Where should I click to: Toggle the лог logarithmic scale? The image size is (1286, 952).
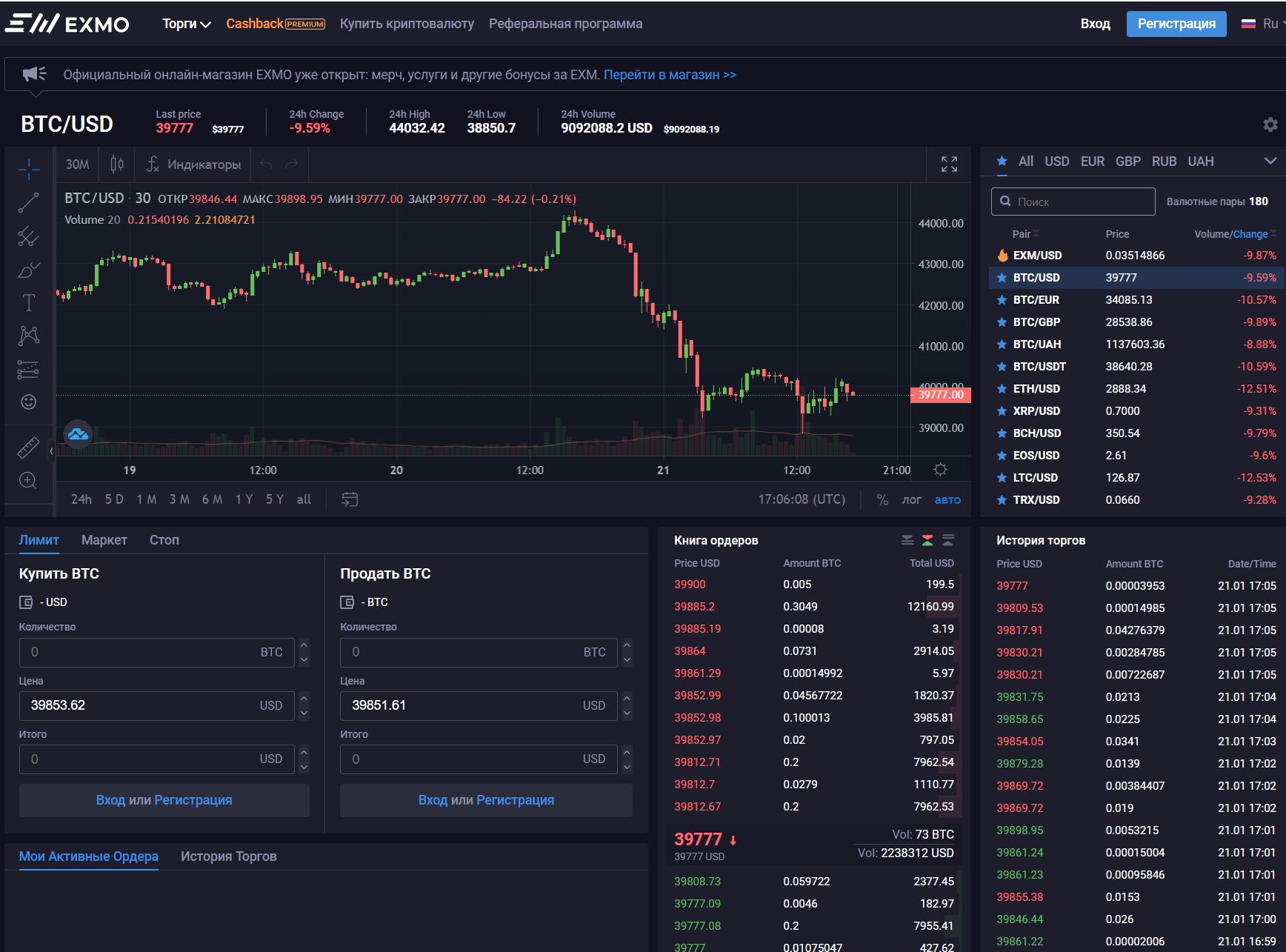tap(912, 500)
